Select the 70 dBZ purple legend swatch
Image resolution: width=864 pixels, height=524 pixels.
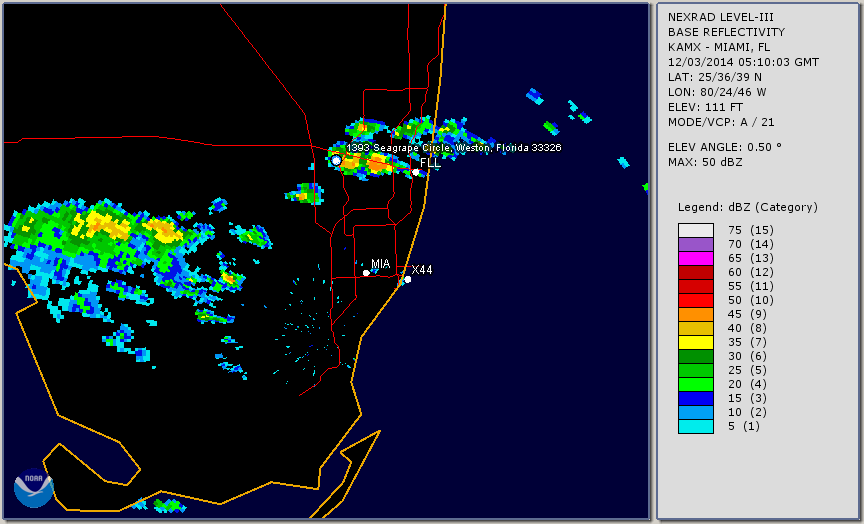(x=696, y=244)
